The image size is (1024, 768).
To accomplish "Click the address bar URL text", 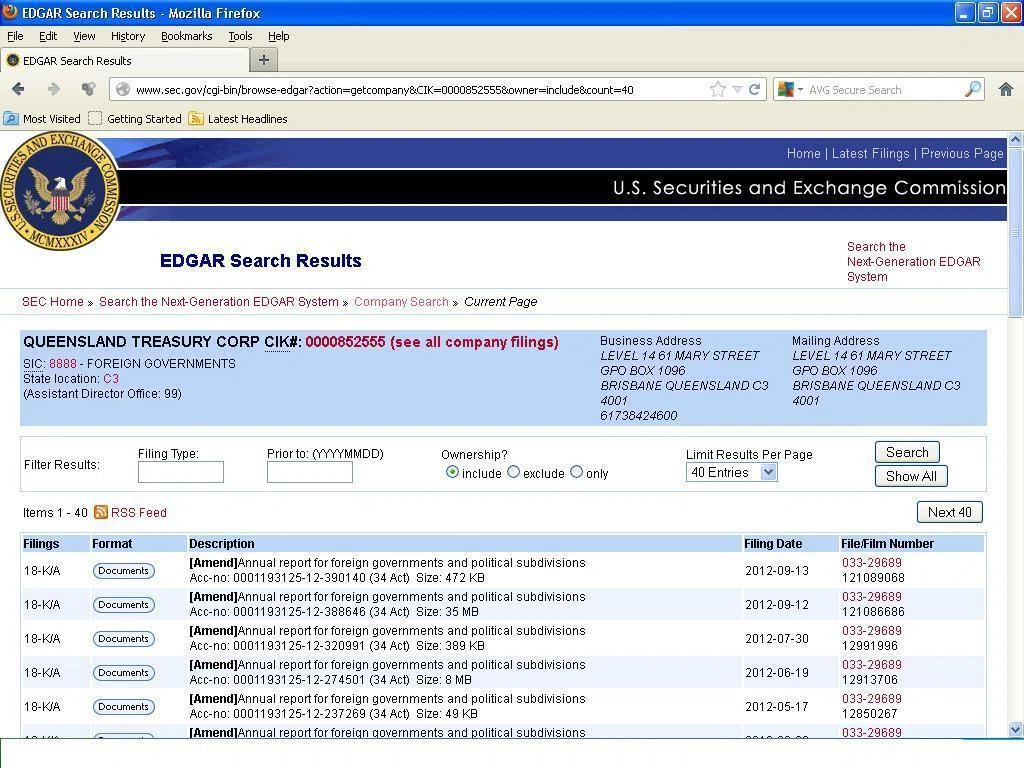I will click(385, 90).
